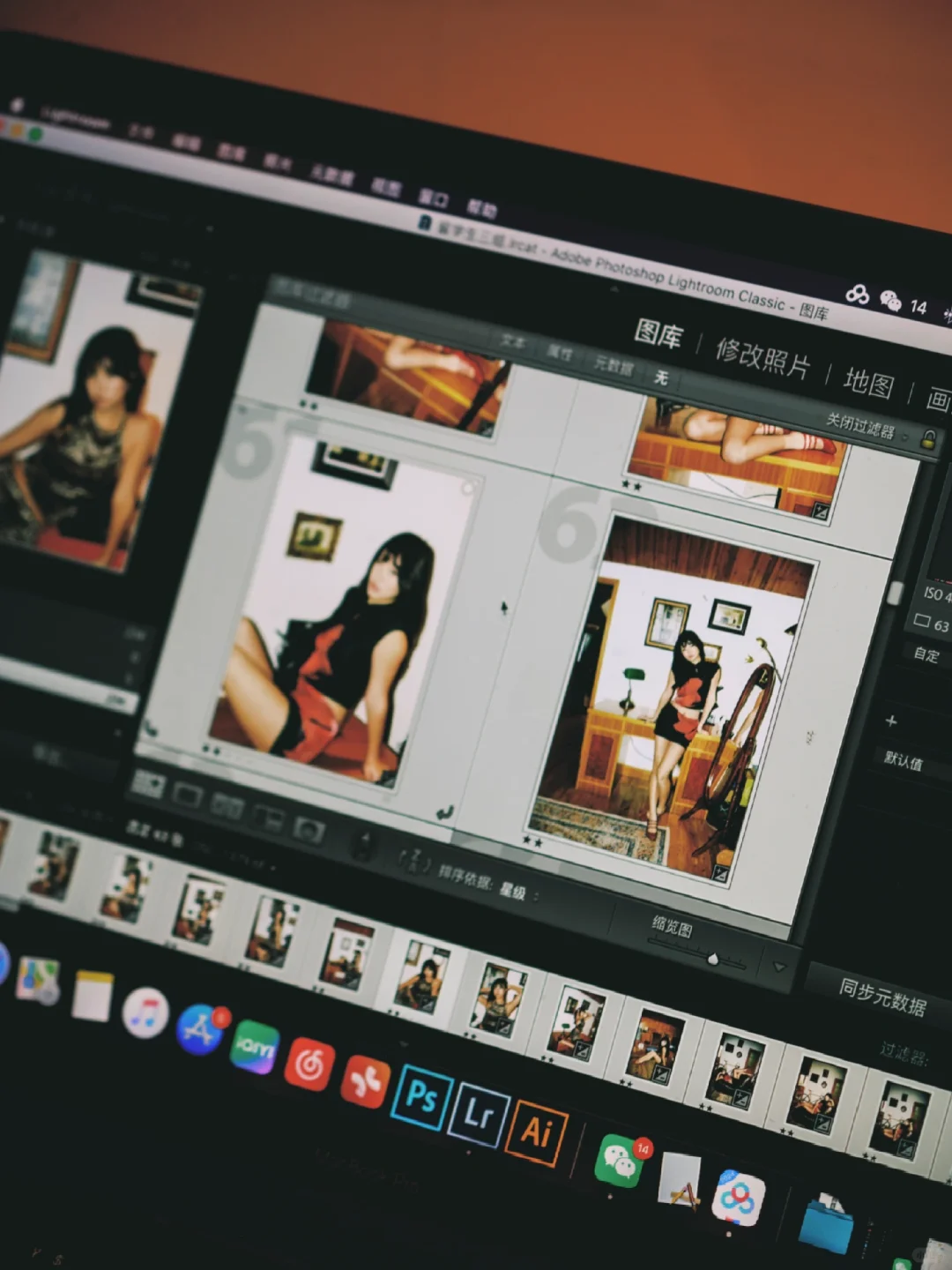This screenshot has height=1270, width=952.
Task: Open the Notes app from the Dock
Action: pyautogui.click(x=92, y=996)
